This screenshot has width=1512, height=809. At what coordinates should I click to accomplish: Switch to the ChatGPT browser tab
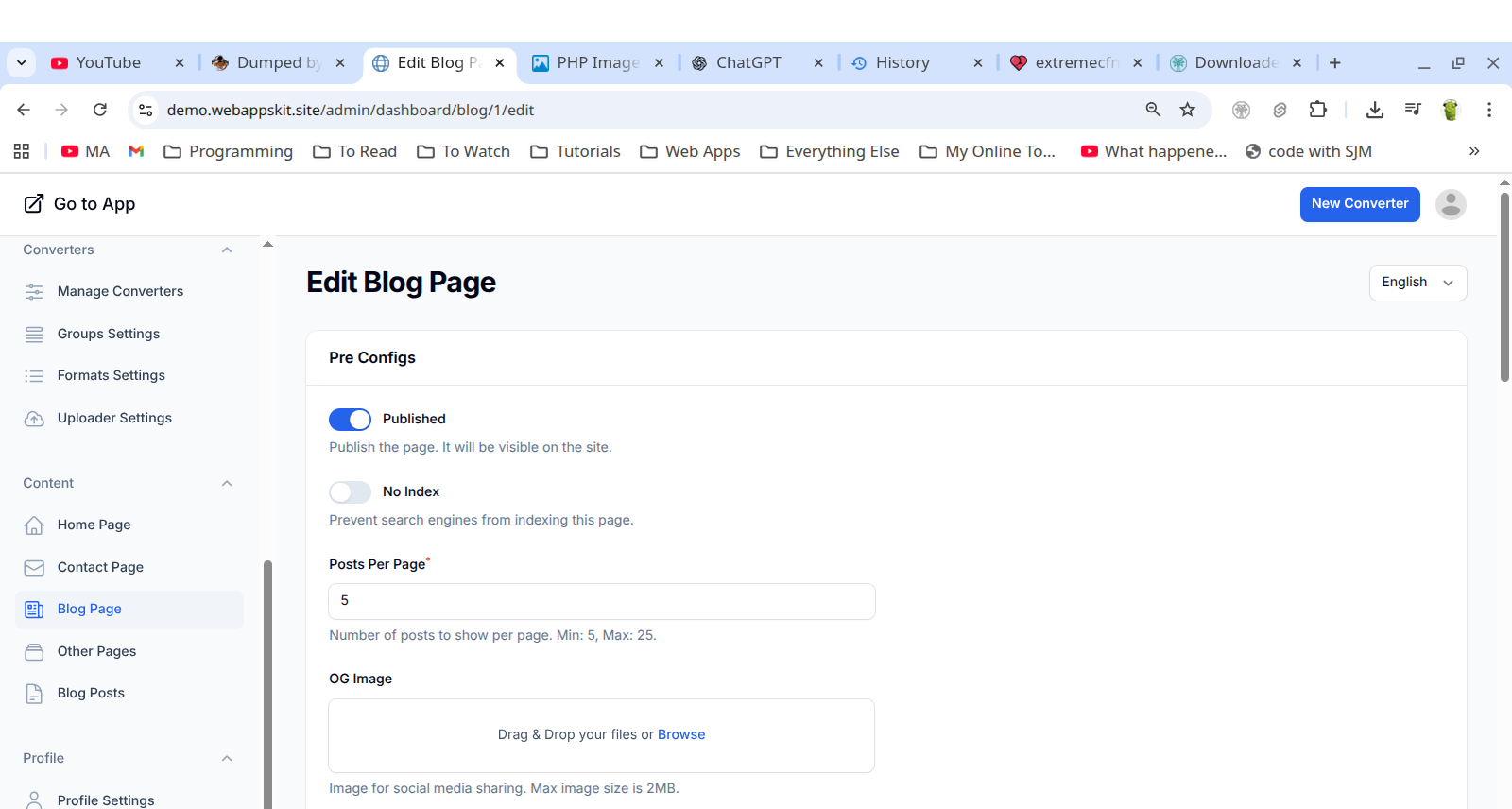[748, 63]
